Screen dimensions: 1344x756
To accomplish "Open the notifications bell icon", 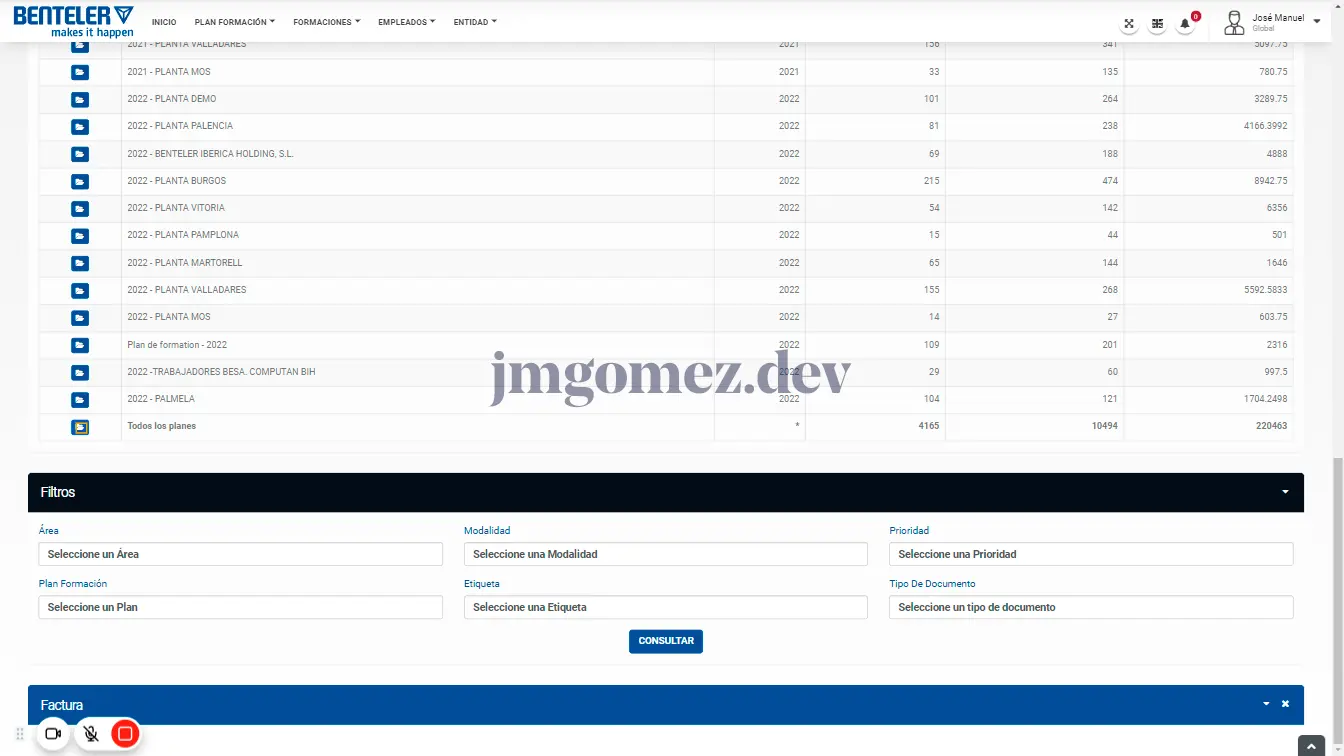I will point(1185,23).
